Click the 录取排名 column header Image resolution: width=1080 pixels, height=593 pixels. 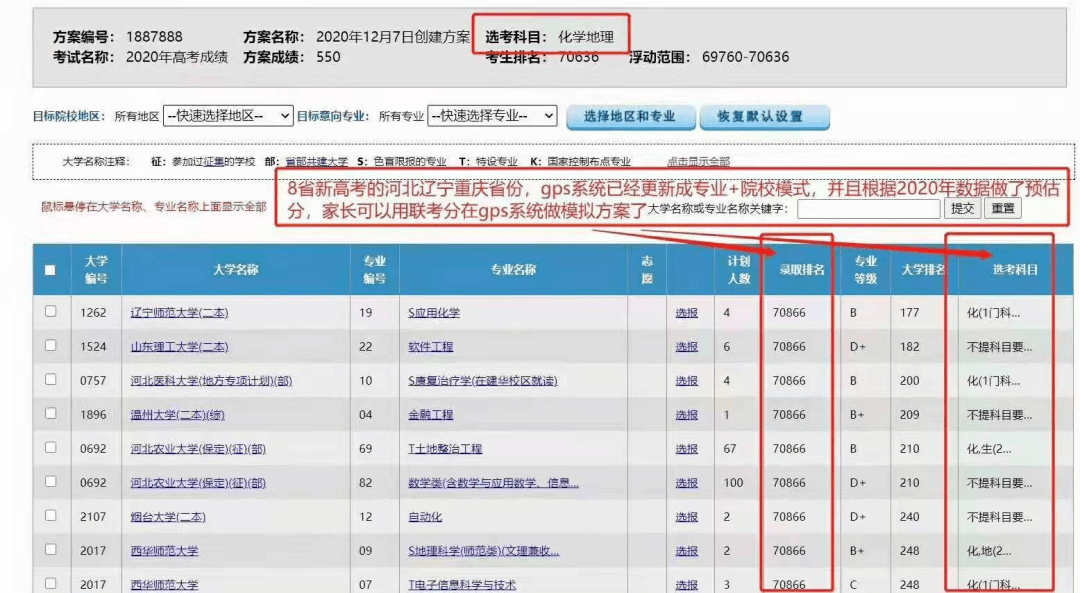coord(802,269)
